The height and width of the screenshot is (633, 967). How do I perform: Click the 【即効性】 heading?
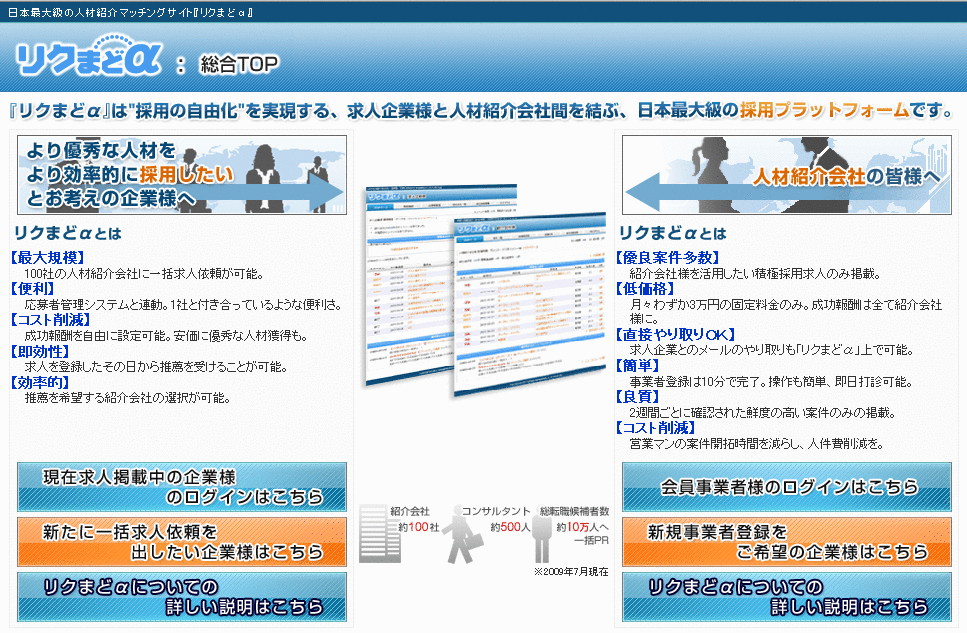40,351
